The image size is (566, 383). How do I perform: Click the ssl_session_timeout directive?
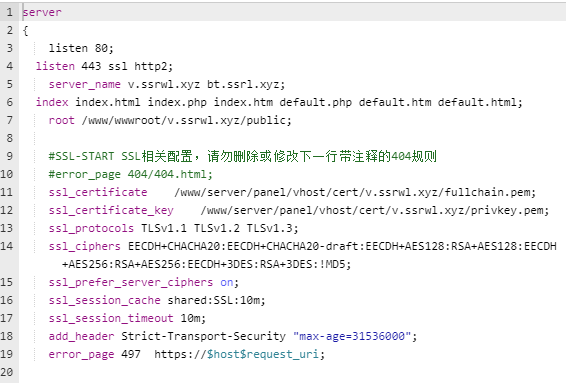111,318
